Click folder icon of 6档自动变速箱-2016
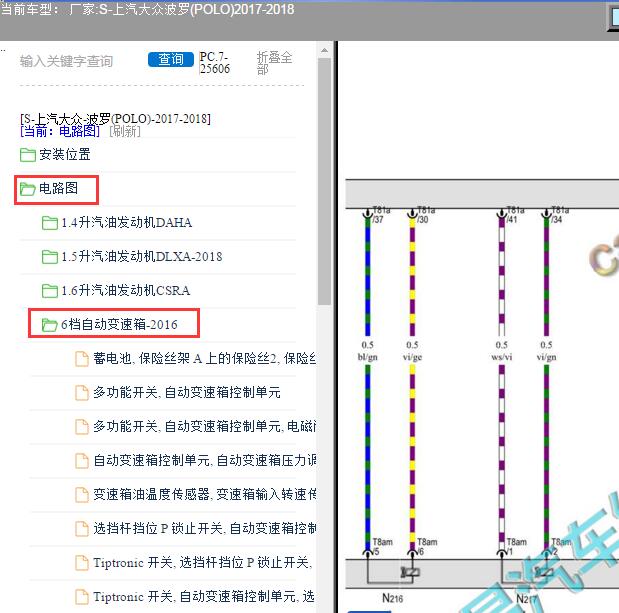 tap(50, 325)
